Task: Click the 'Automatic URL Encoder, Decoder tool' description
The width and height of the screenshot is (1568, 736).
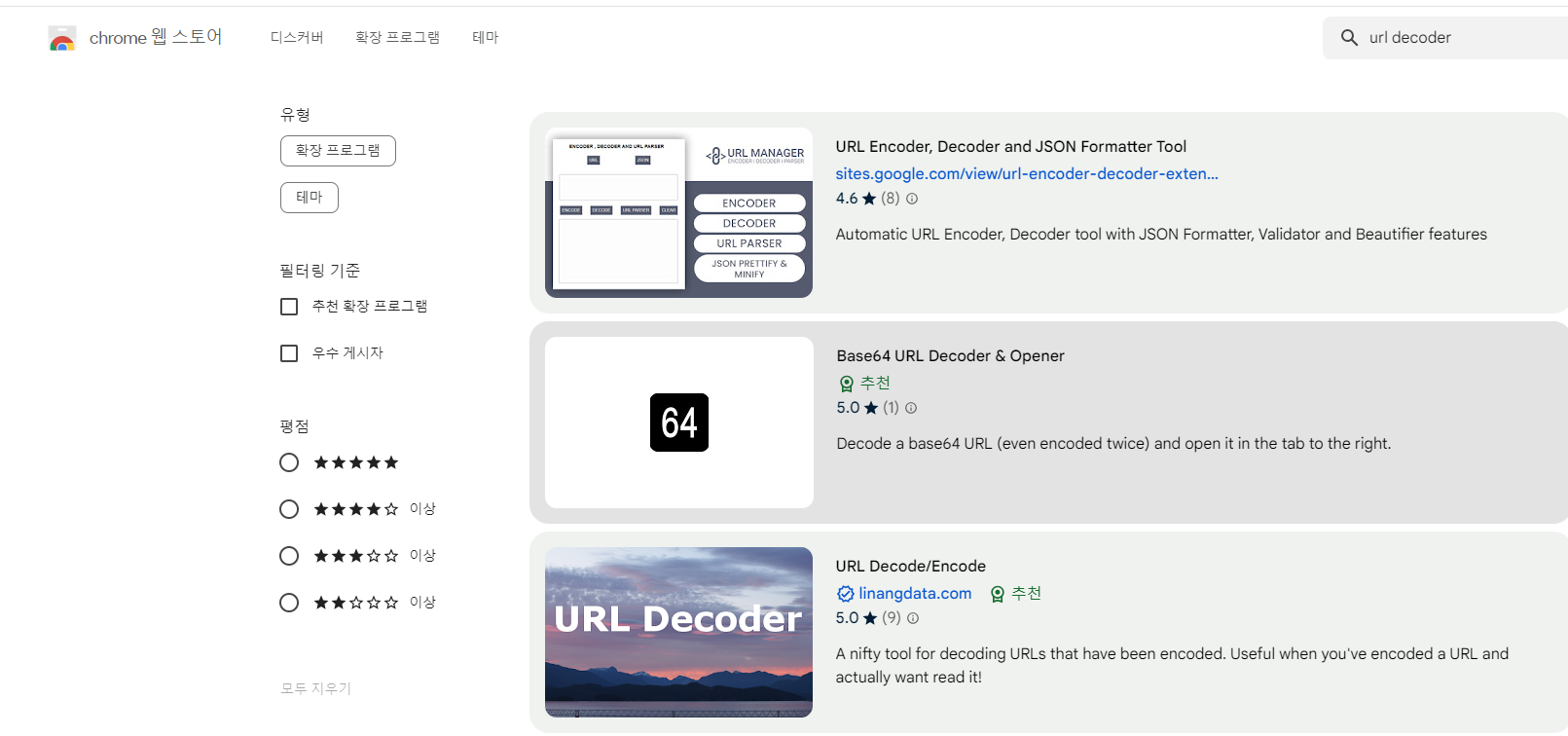Action: click(1161, 235)
